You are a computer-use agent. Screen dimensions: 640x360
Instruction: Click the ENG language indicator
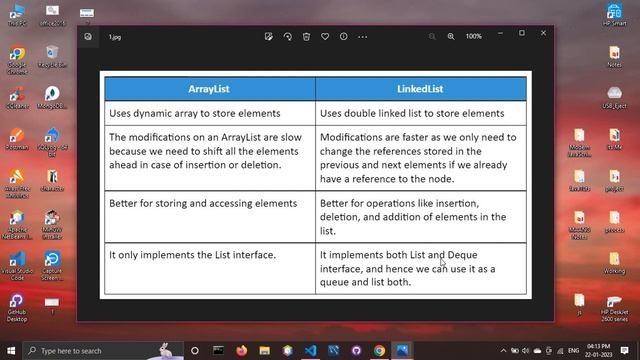pyautogui.click(x=573, y=351)
